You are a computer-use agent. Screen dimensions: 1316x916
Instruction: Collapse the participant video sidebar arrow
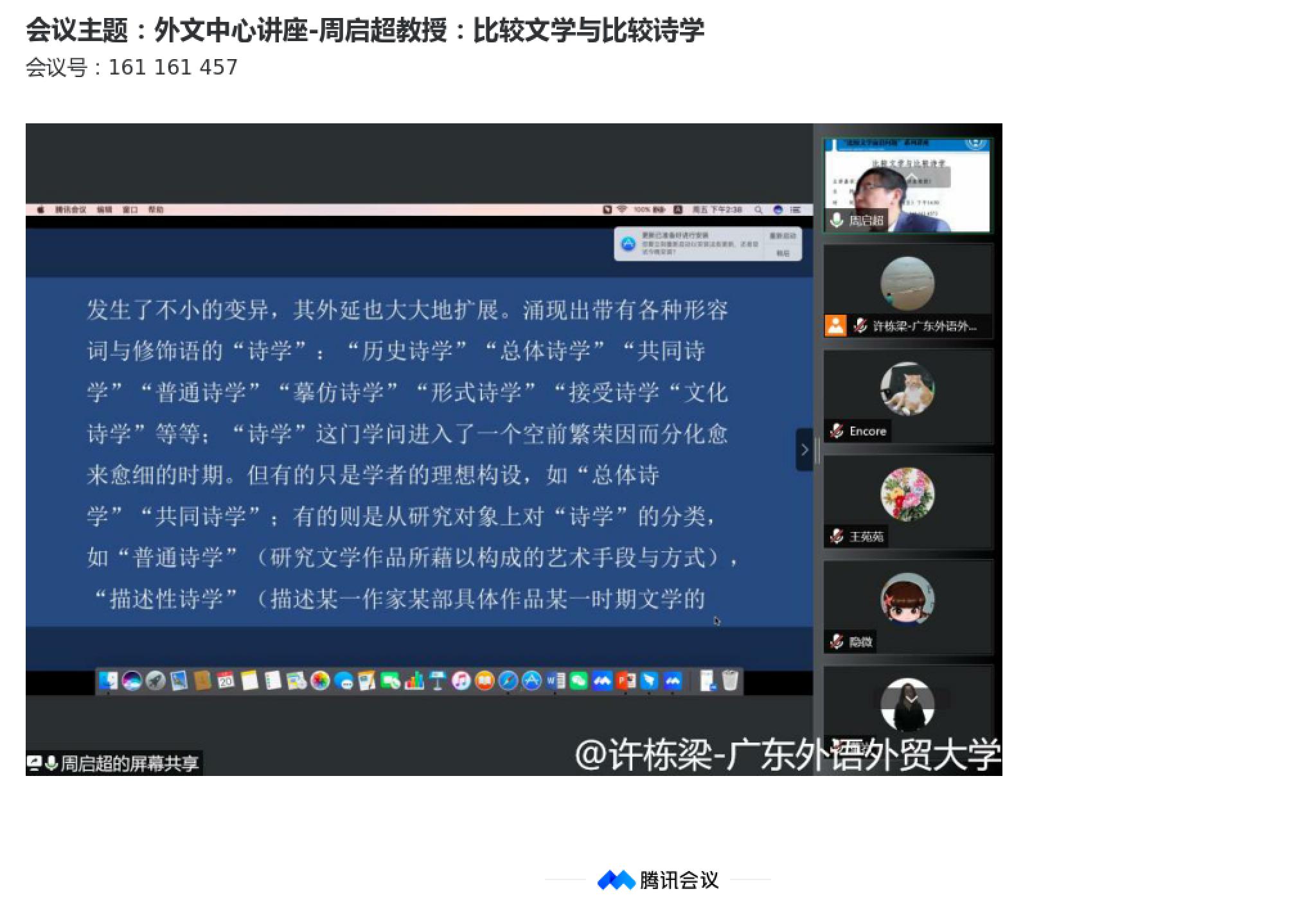point(804,450)
